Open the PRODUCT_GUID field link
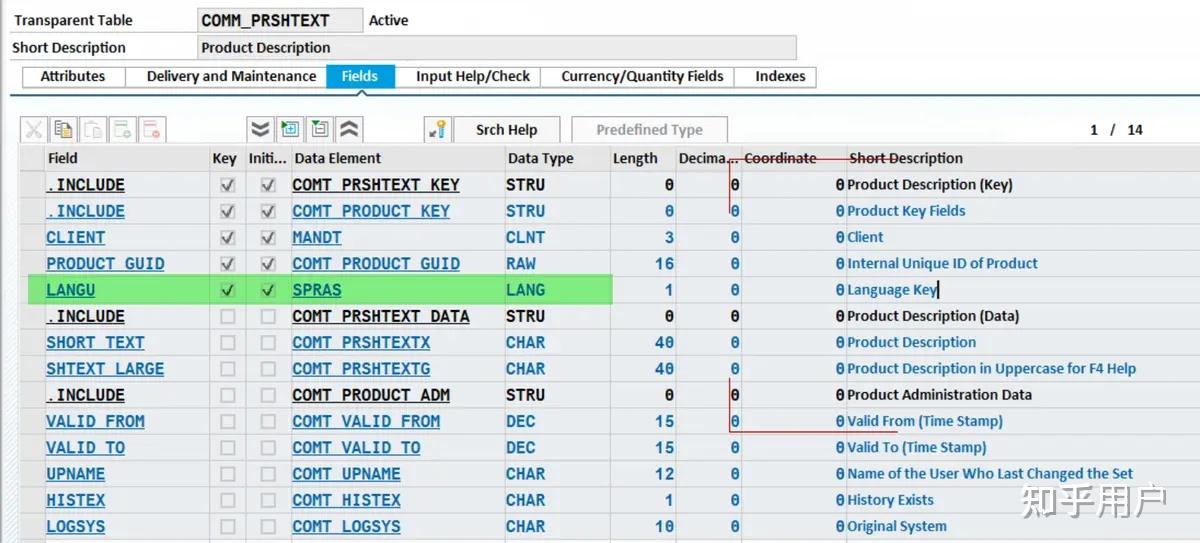1200x543 pixels. (x=105, y=264)
